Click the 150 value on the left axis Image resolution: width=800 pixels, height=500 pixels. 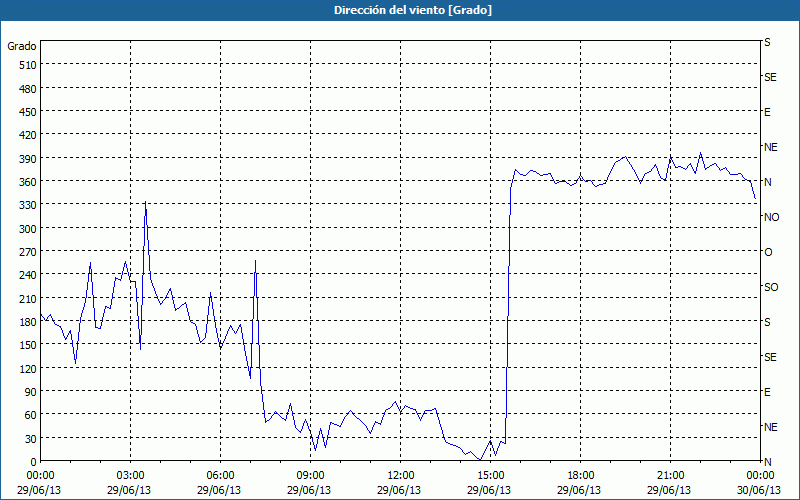29,345
